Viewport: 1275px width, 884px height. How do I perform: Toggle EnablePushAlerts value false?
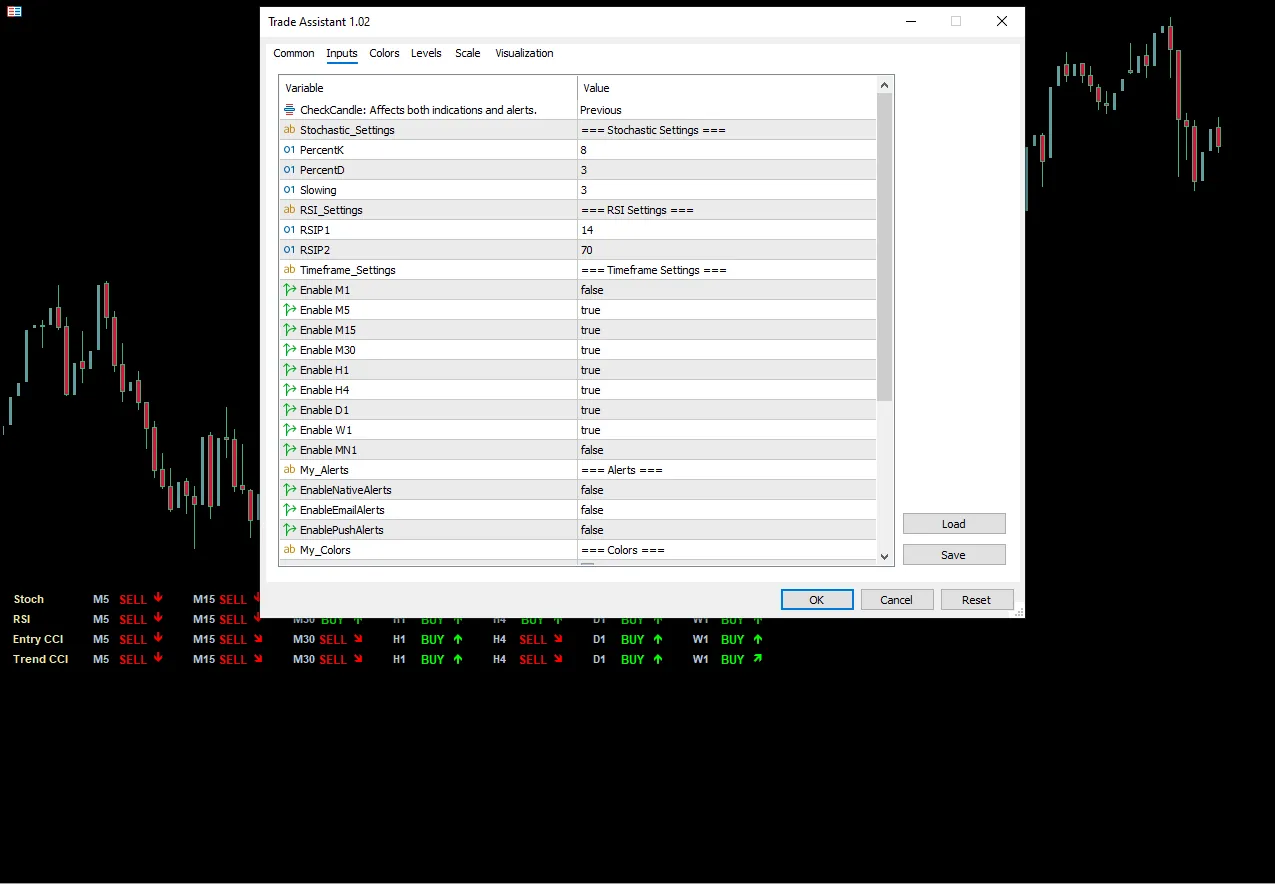pyautogui.click(x=726, y=530)
